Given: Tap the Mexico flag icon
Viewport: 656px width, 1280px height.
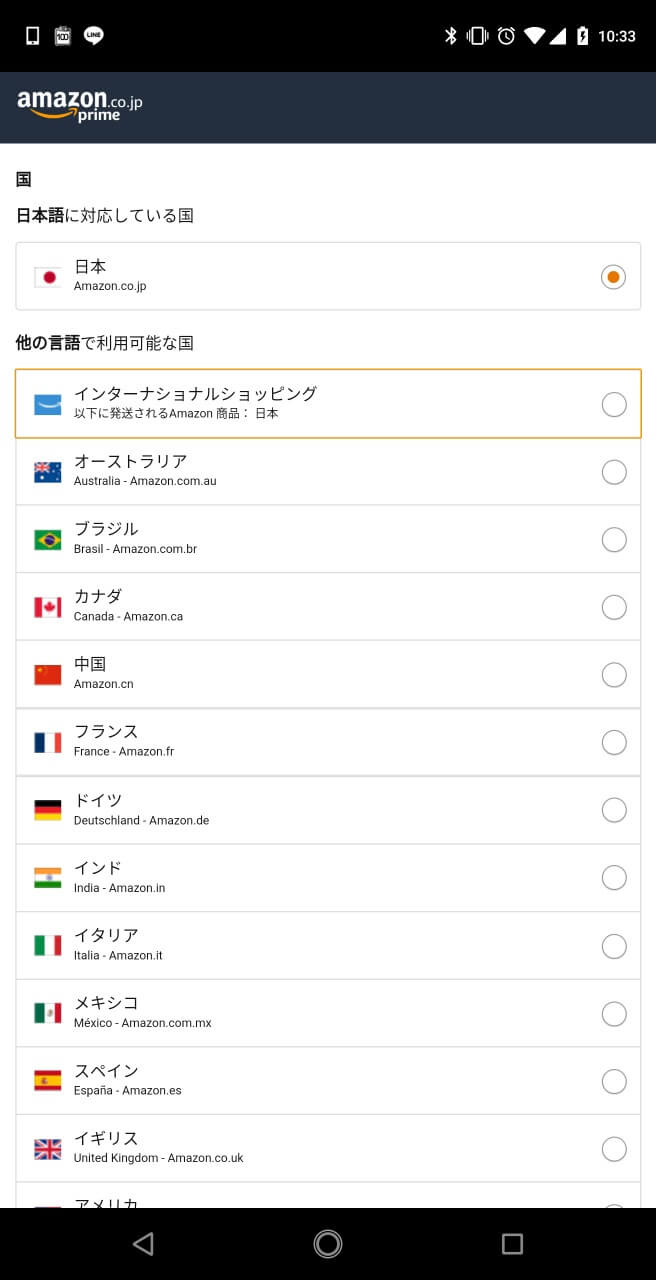Looking at the screenshot, I should click(x=47, y=1013).
